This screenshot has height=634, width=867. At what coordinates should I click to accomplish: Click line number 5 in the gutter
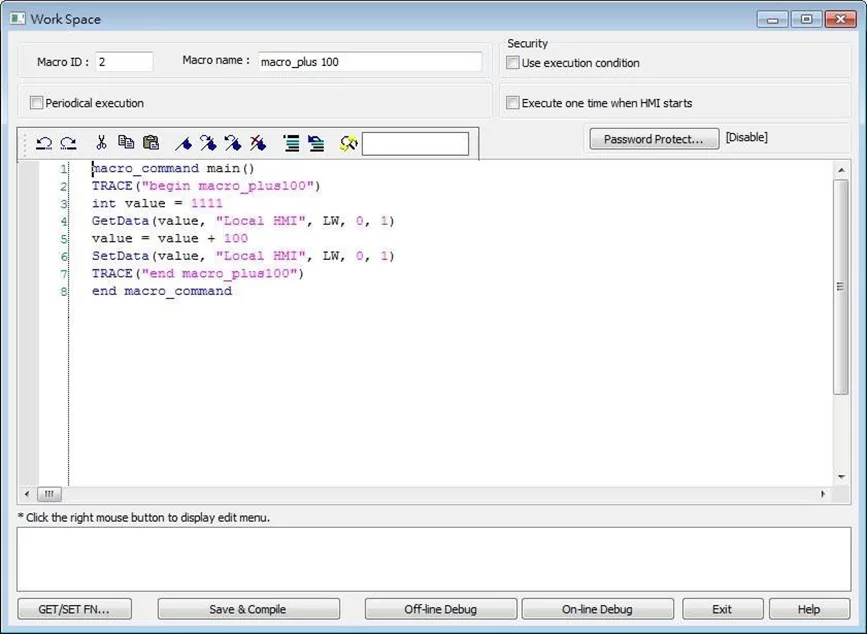tap(64, 239)
